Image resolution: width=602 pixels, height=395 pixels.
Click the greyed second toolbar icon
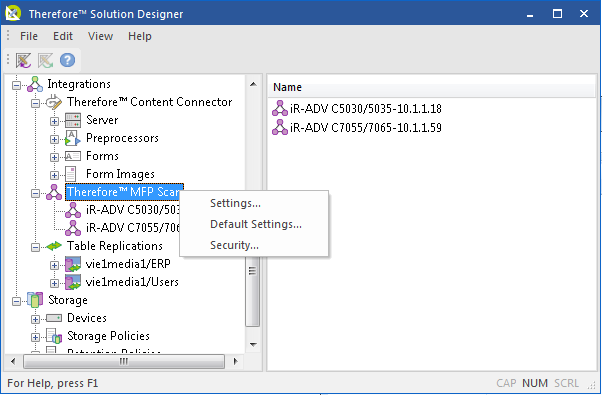tap(46, 61)
